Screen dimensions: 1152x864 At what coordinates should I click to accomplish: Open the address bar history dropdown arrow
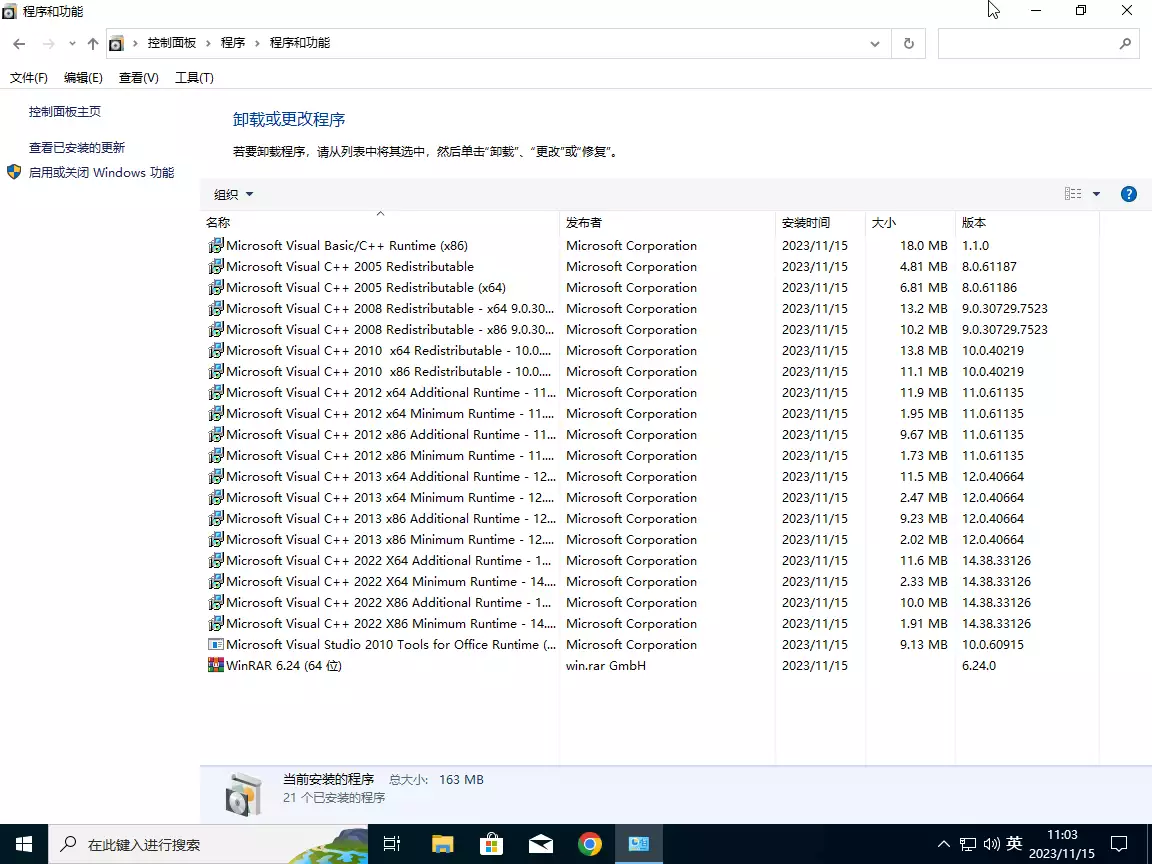tap(874, 43)
